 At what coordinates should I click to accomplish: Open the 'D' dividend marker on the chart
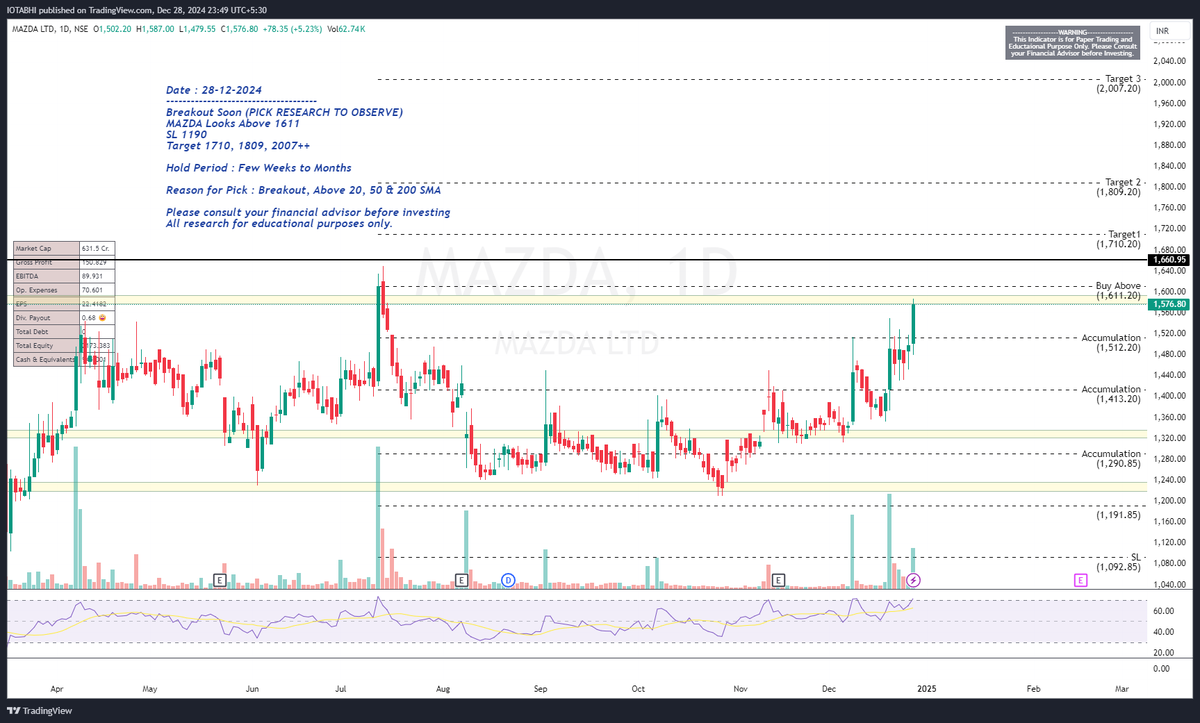pos(508,579)
